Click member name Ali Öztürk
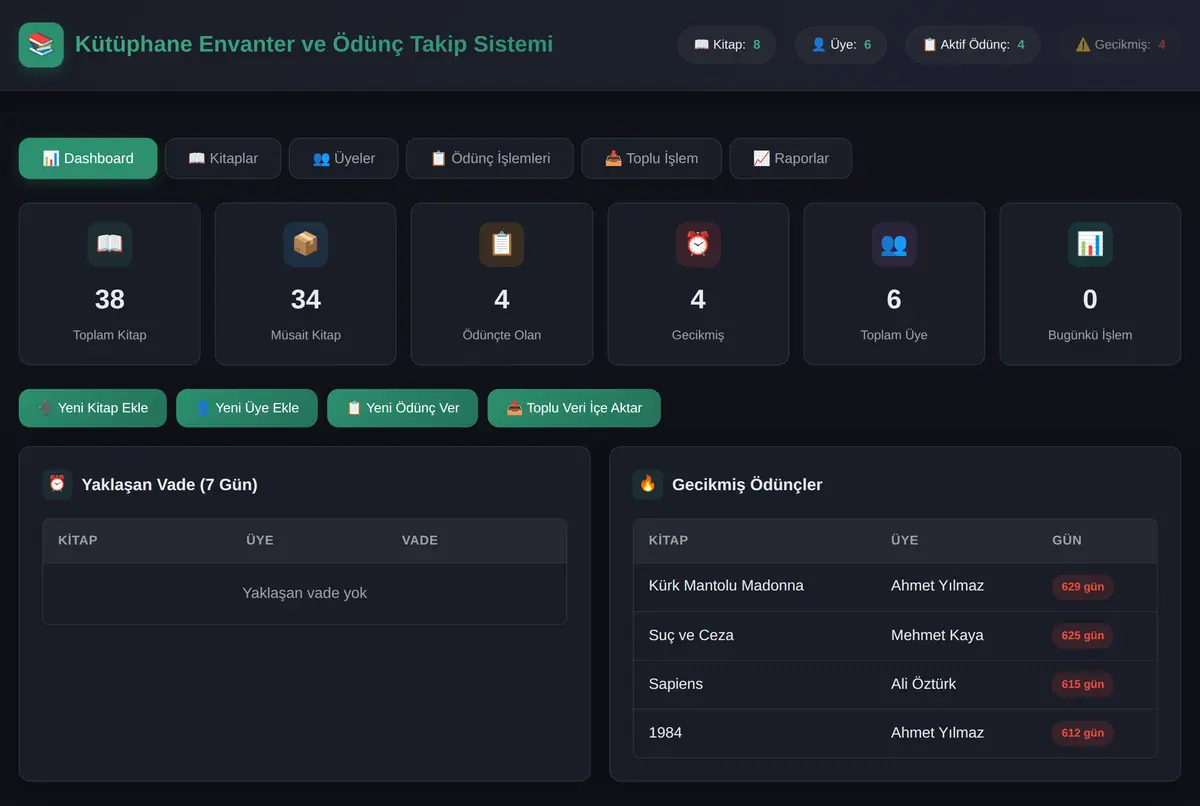 click(924, 684)
